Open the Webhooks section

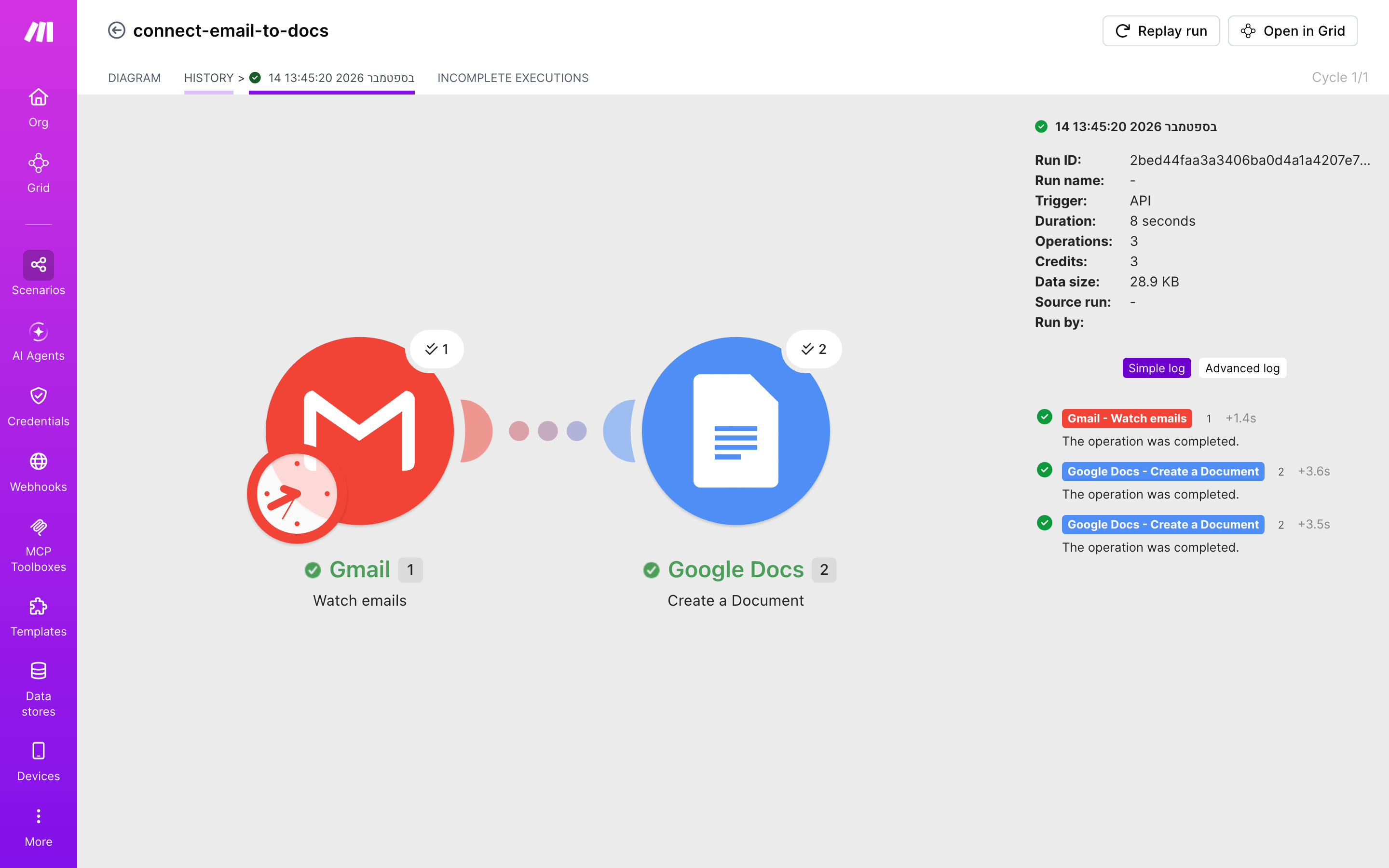pyautogui.click(x=39, y=472)
